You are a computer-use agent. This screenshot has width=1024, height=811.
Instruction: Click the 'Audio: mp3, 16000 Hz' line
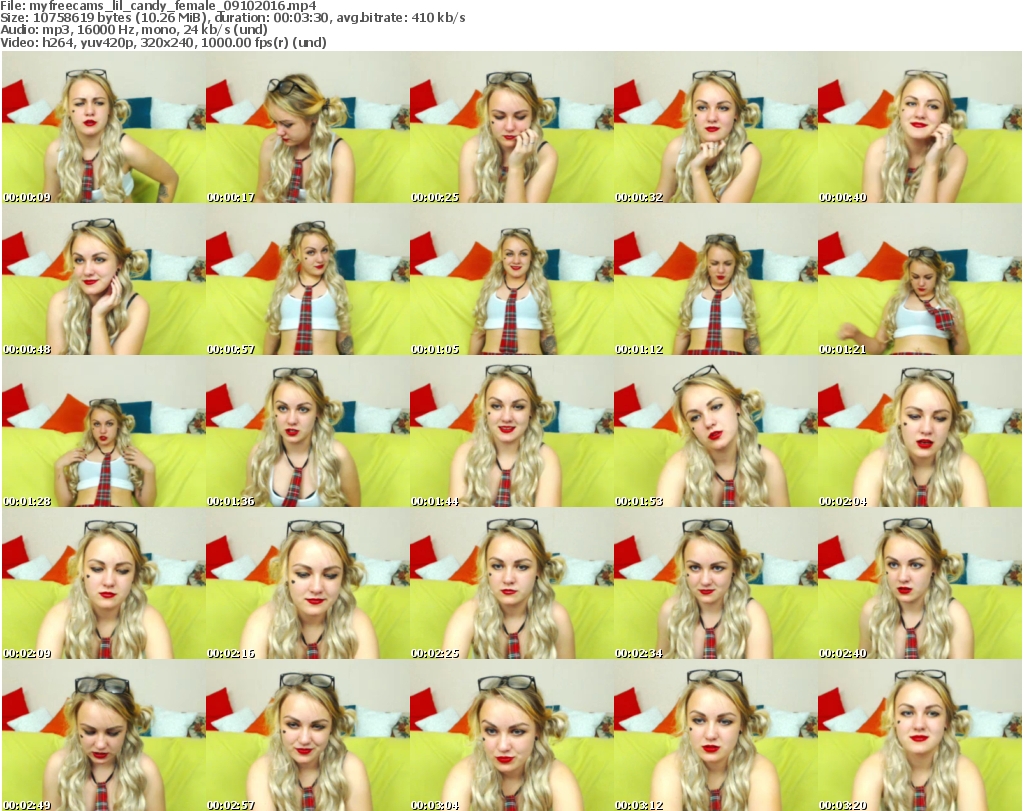point(134,29)
